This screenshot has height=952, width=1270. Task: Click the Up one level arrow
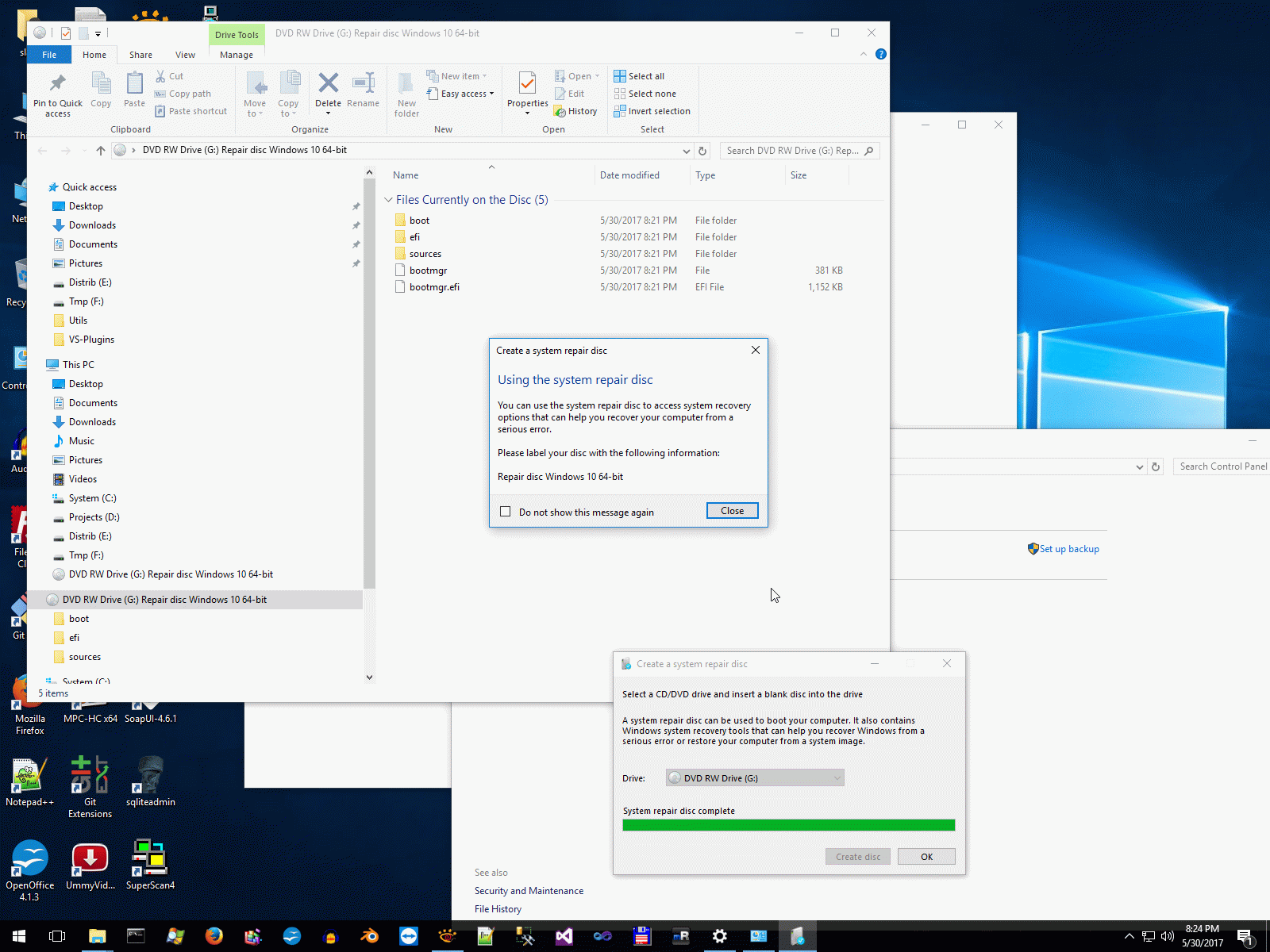tap(100, 151)
